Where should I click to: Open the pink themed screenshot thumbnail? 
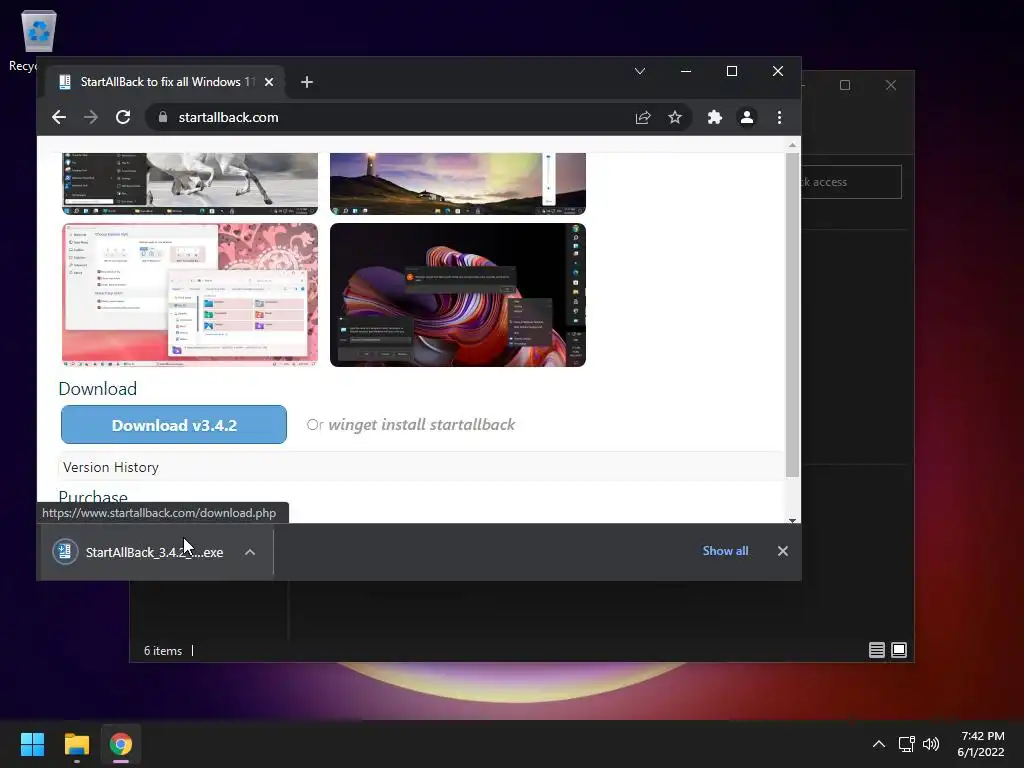[x=190, y=295]
